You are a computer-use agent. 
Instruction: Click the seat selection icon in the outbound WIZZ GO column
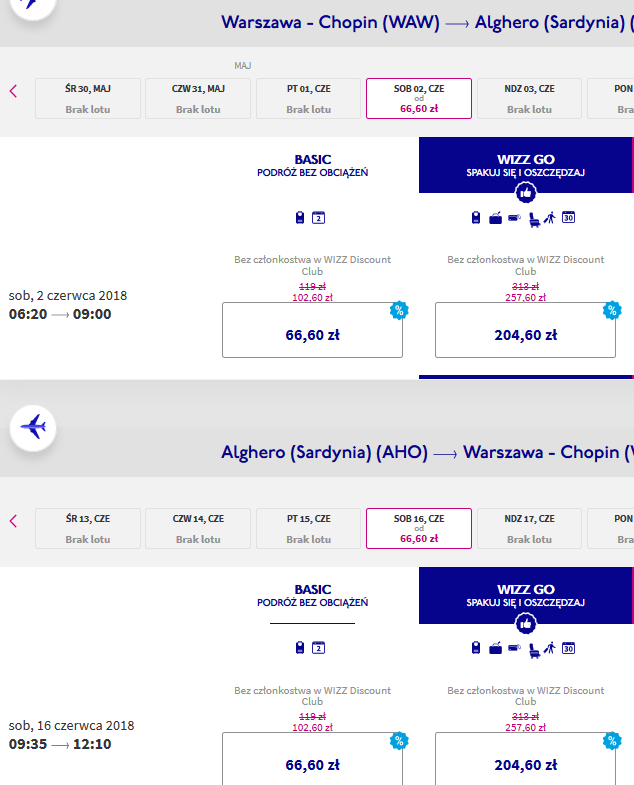pyautogui.click(x=534, y=219)
